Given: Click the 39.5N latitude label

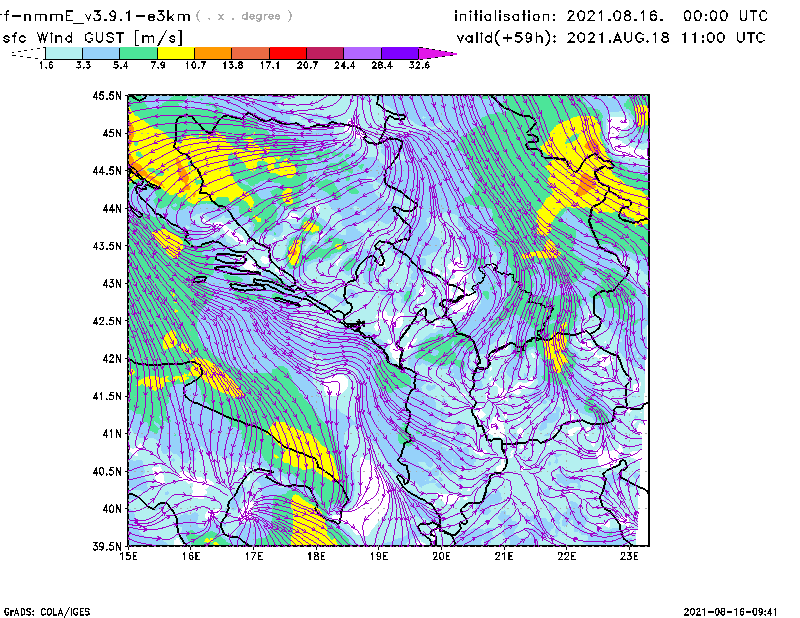Looking at the screenshot, I should (x=107, y=546).
